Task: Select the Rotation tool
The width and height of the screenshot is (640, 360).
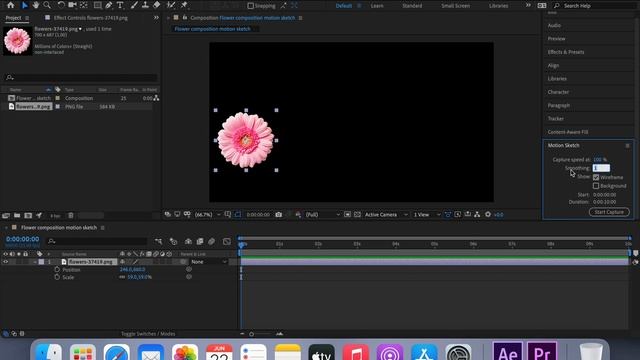Action: pos(61,5)
